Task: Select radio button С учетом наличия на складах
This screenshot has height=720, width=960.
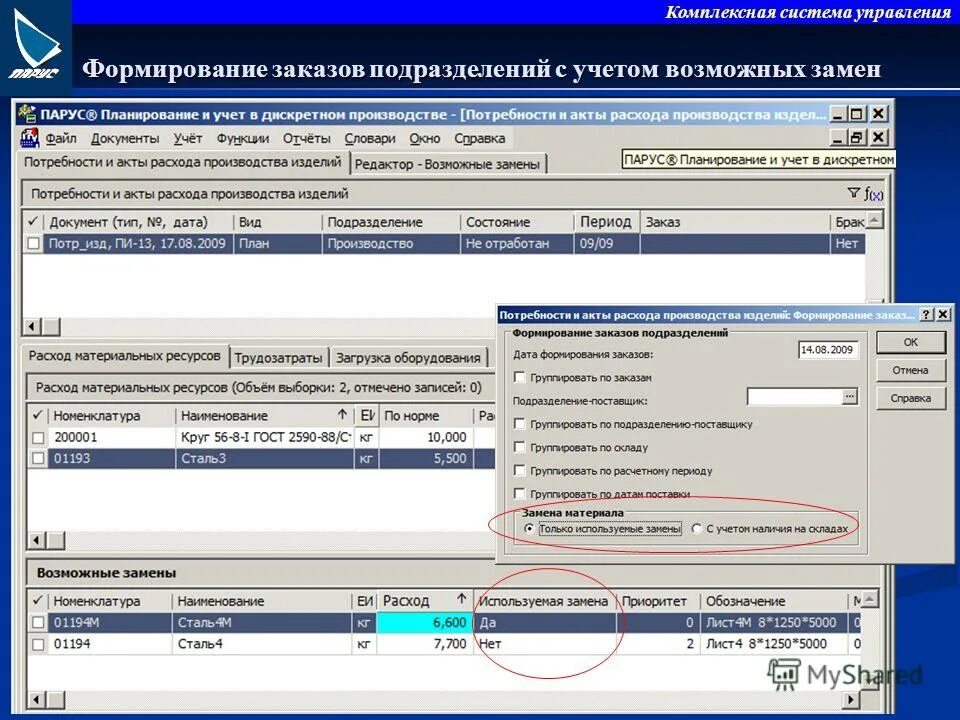Action: (695, 528)
